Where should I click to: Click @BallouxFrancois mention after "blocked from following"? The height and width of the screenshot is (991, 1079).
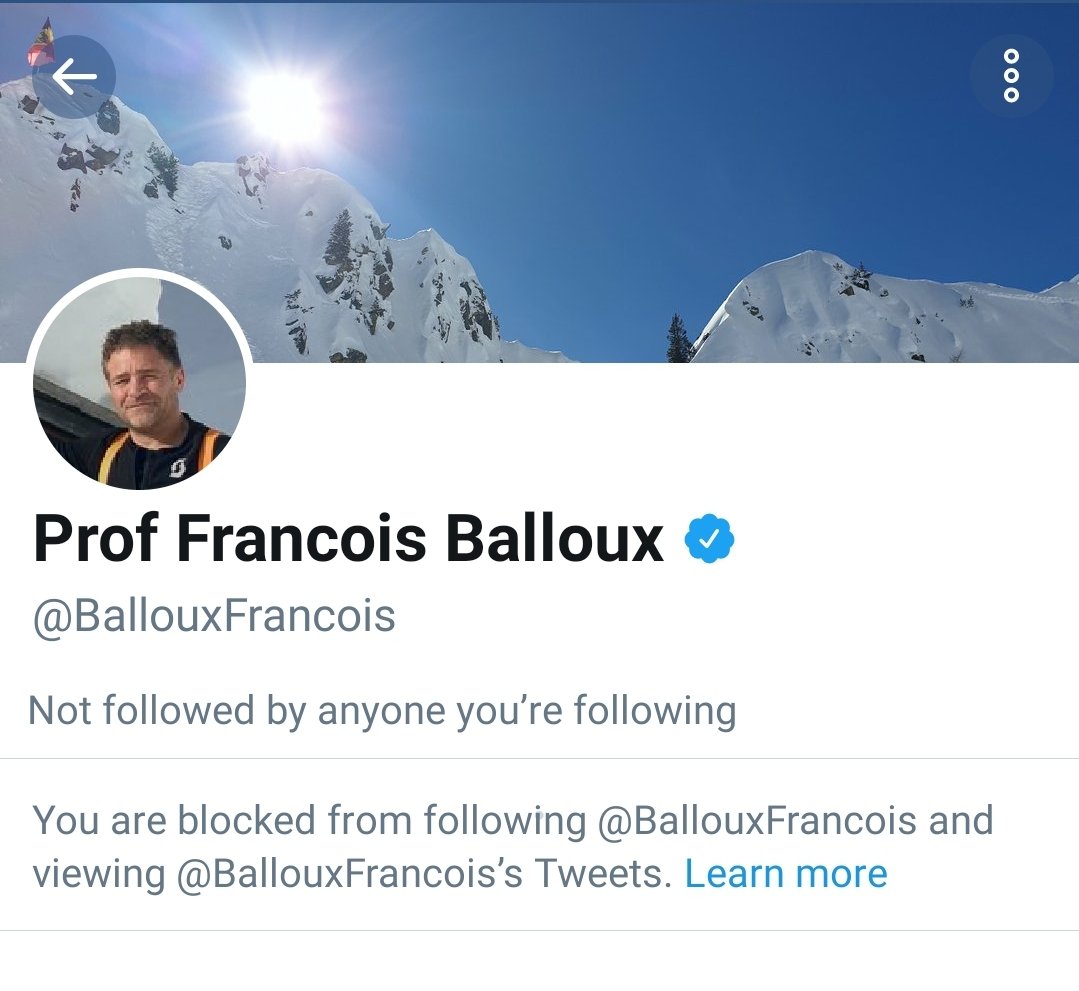757,820
